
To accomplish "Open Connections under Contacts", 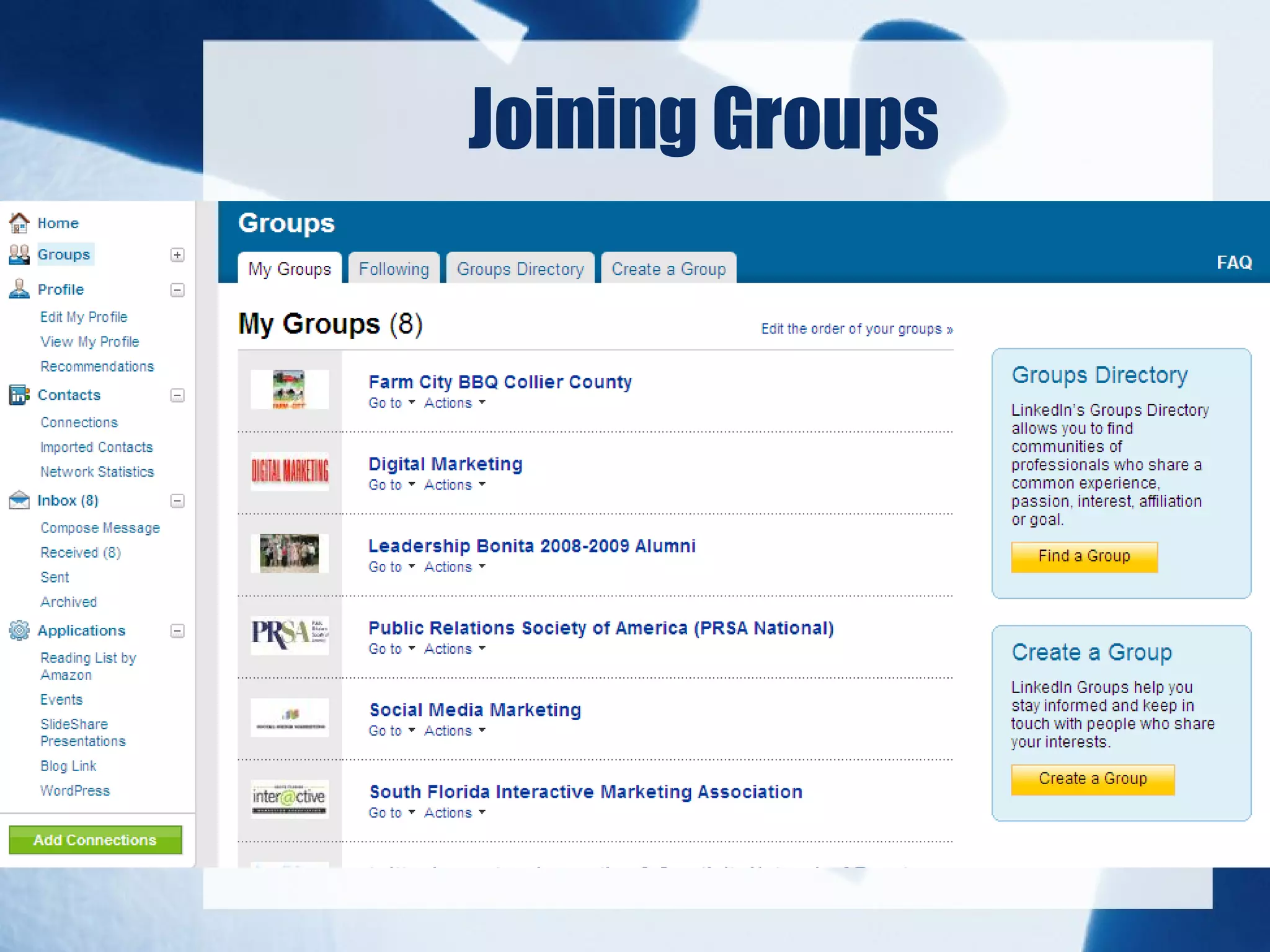I will pyautogui.click(x=79, y=422).
